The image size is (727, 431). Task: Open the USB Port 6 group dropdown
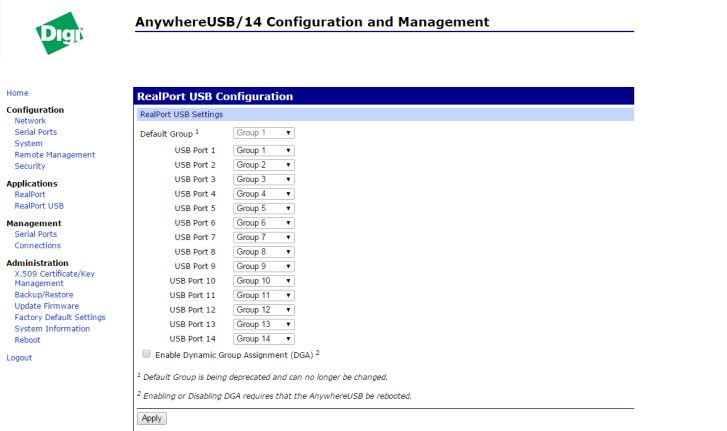[264, 223]
